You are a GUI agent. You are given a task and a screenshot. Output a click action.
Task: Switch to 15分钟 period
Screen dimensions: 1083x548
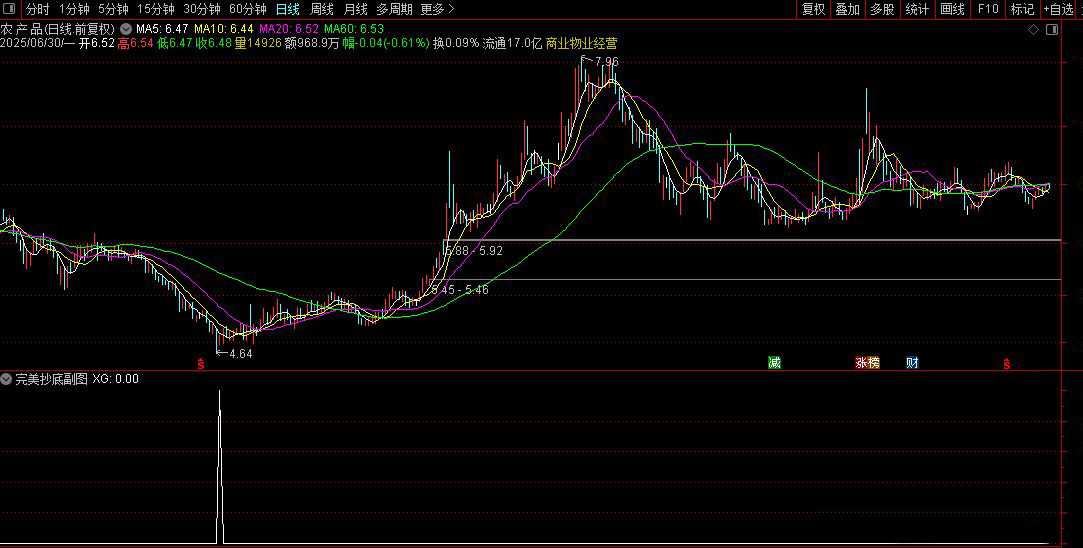(155, 9)
